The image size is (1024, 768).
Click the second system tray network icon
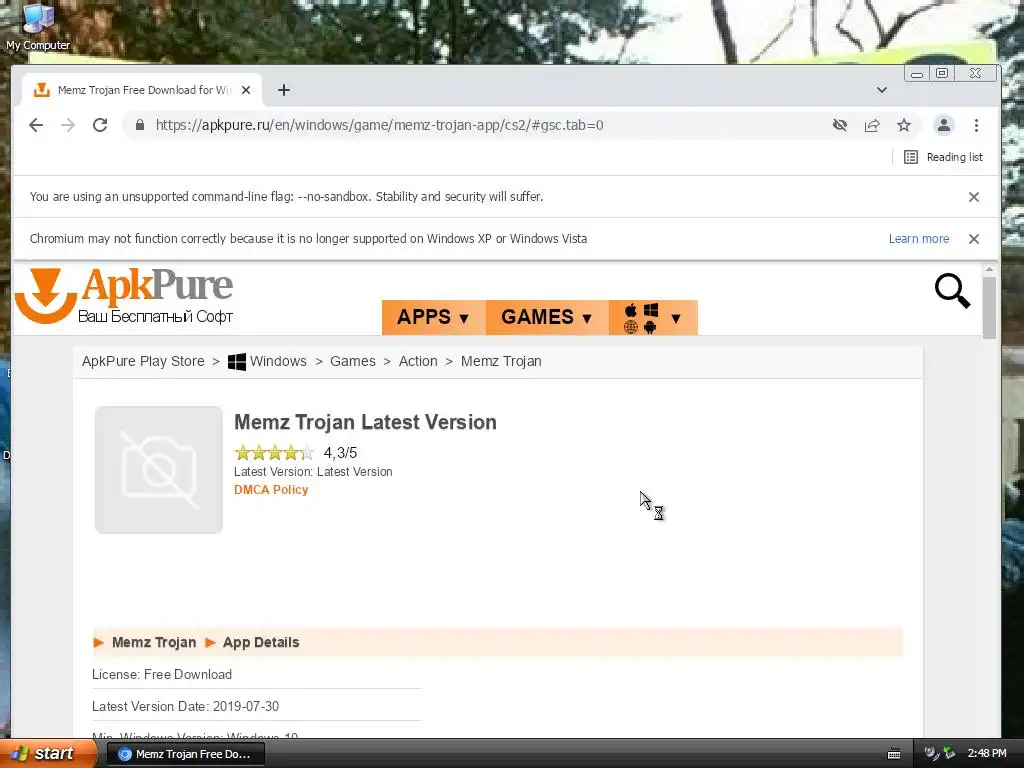pos(950,754)
